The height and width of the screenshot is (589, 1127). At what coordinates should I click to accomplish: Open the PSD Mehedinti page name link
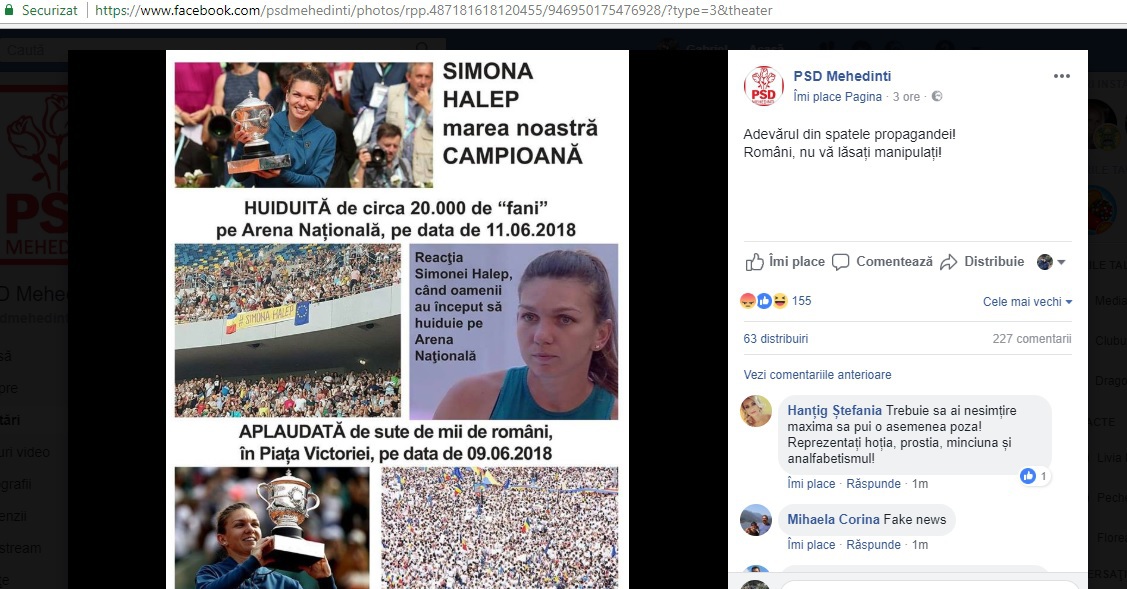[x=842, y=76]
